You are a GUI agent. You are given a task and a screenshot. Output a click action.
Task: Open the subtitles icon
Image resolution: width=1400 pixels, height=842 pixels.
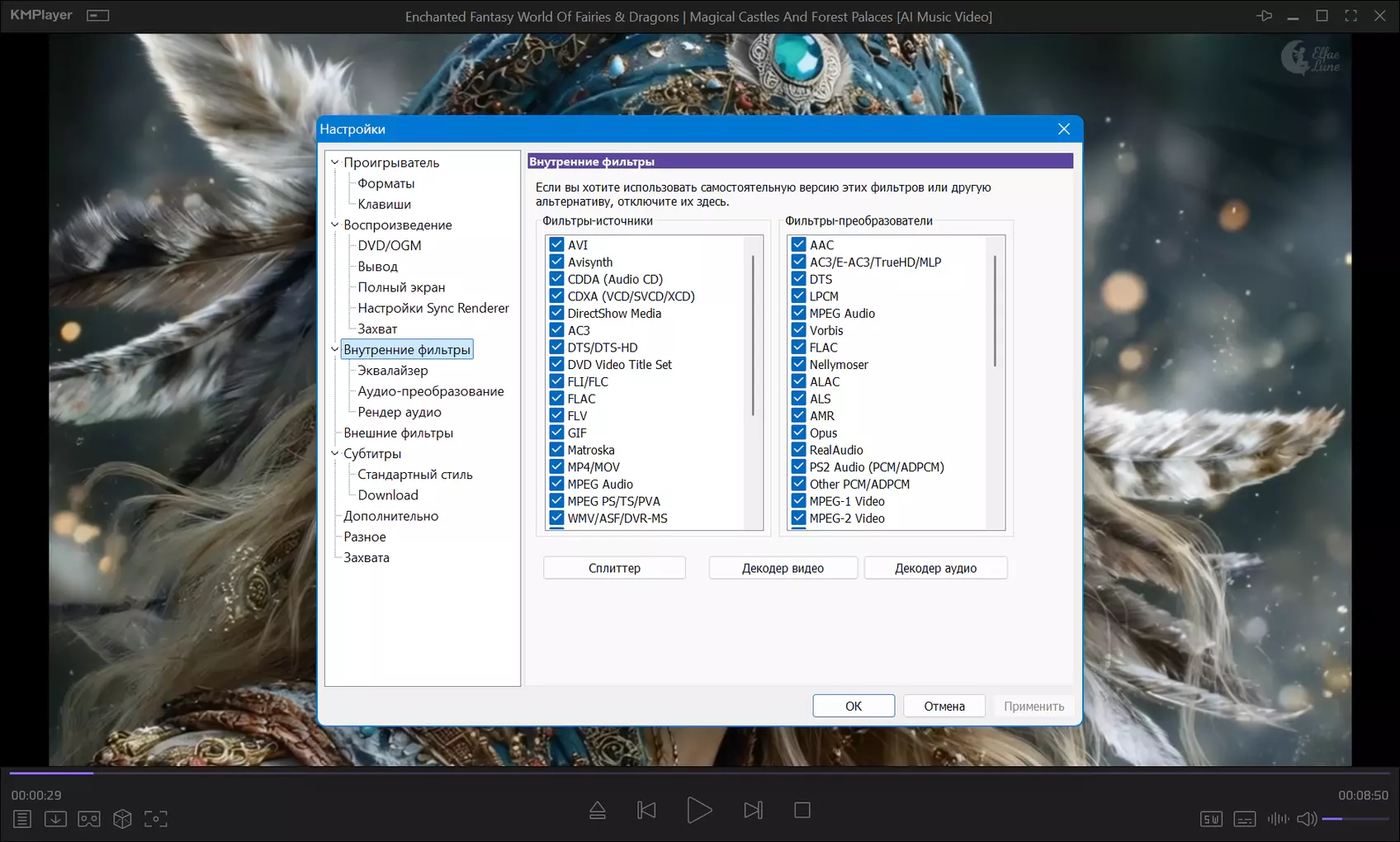pos(1245,819)
